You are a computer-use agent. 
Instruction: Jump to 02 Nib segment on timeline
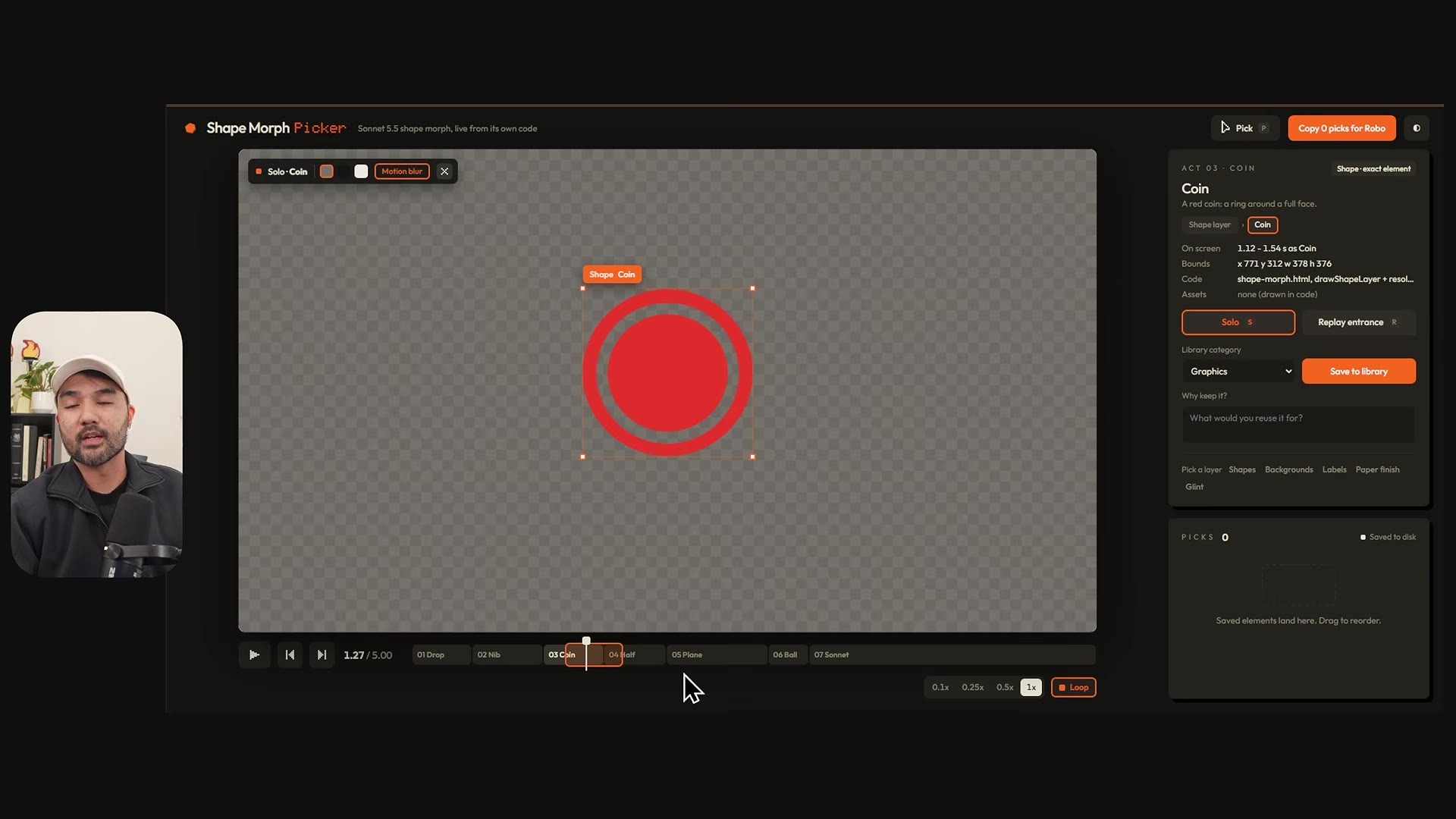[x=507, y=654]
